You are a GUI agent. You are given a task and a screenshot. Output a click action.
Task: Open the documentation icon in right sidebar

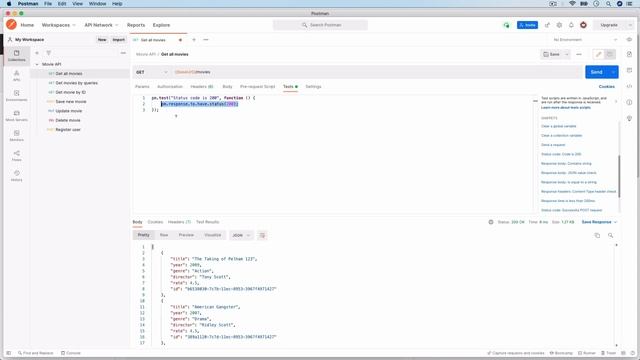629,54
